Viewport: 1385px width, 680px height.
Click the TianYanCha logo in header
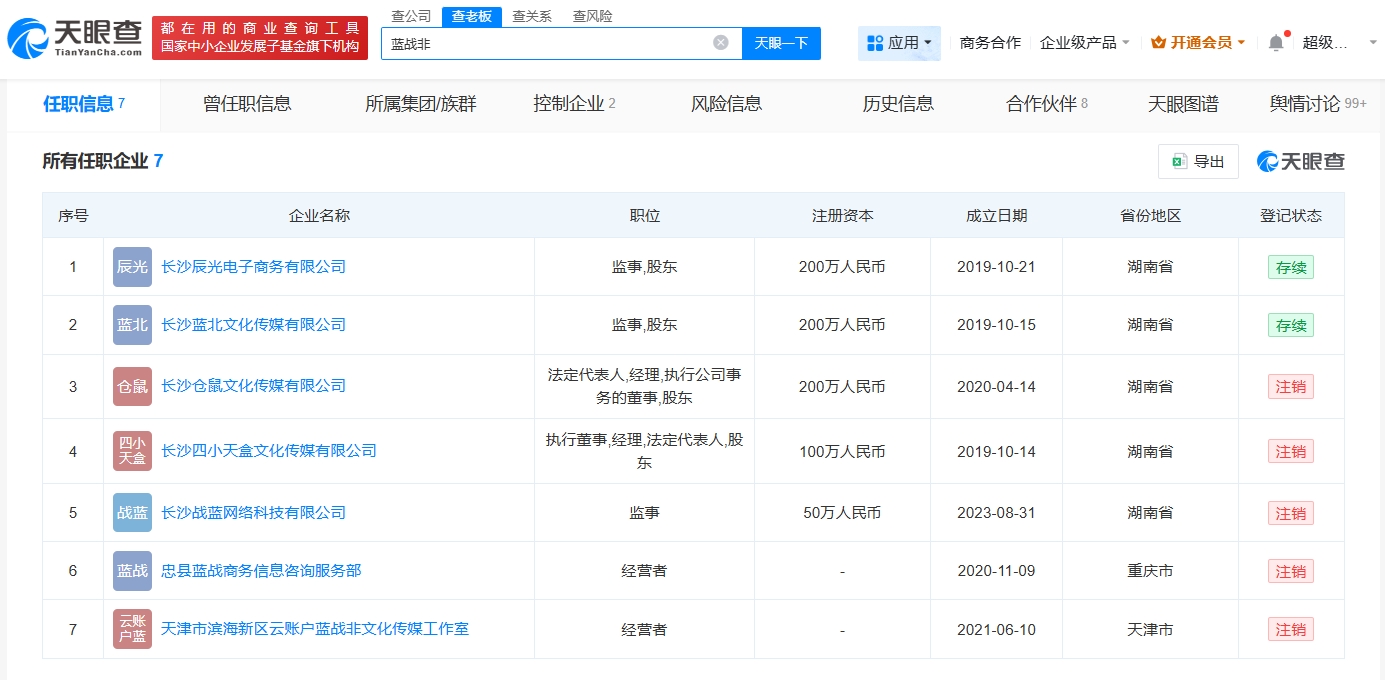tap(75, 38)
